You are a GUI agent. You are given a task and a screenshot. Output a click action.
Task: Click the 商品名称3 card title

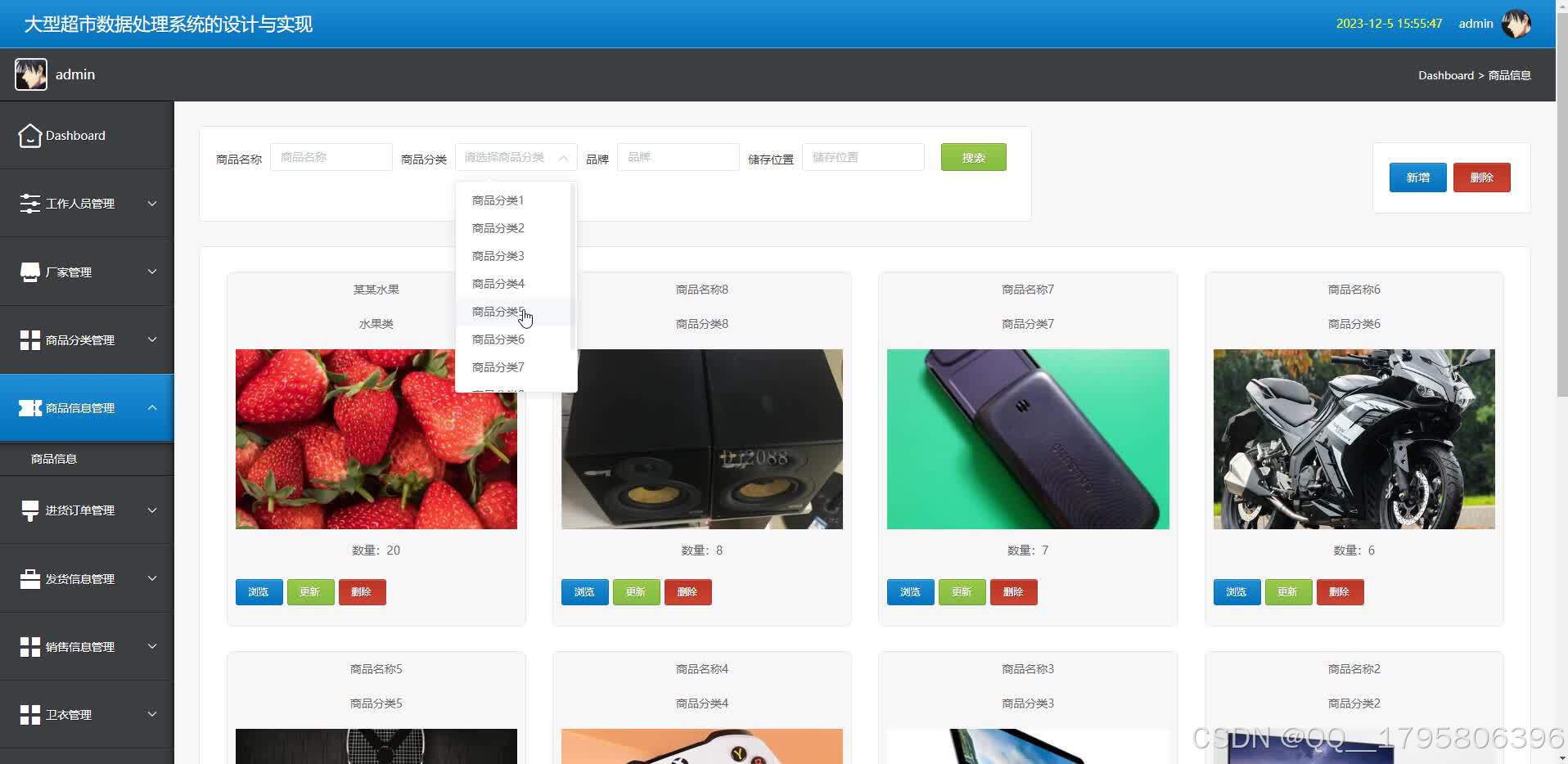pos(1028,669)
